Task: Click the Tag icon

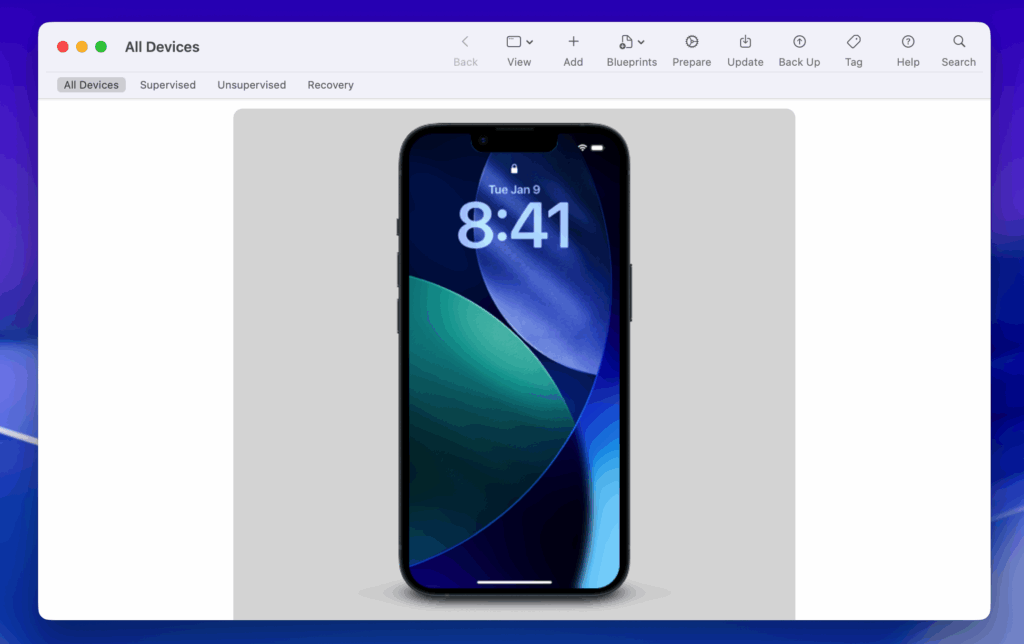Action: coord(853,42)
